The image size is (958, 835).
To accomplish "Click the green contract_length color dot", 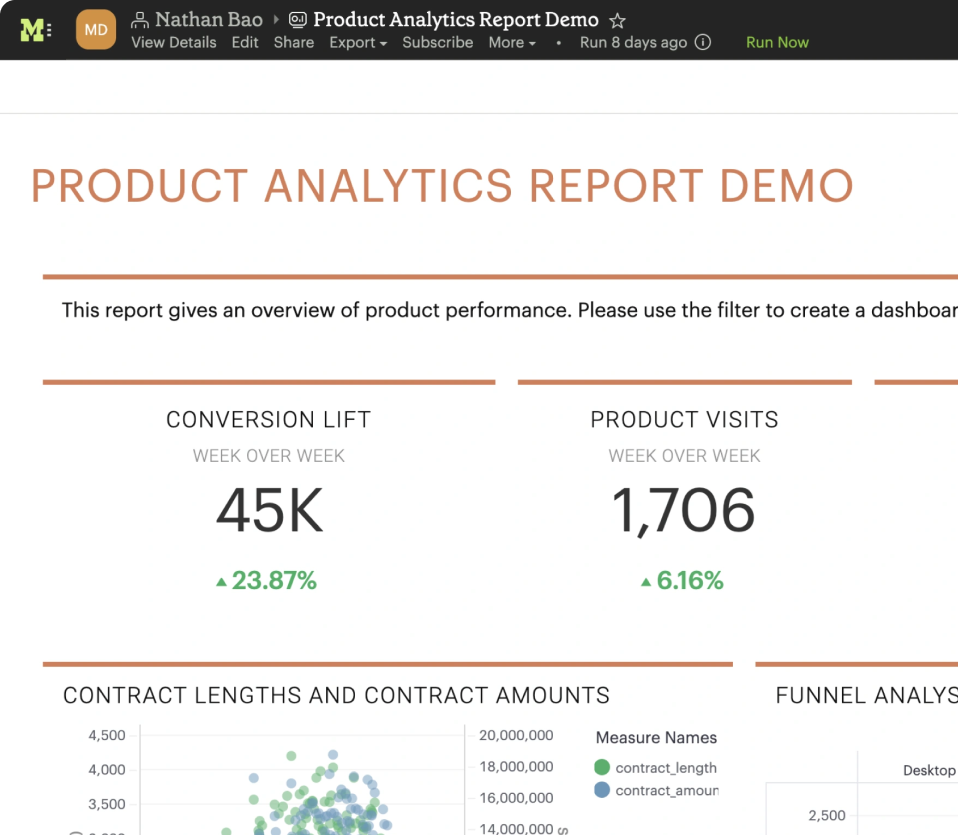I will [x=604, y=767].
